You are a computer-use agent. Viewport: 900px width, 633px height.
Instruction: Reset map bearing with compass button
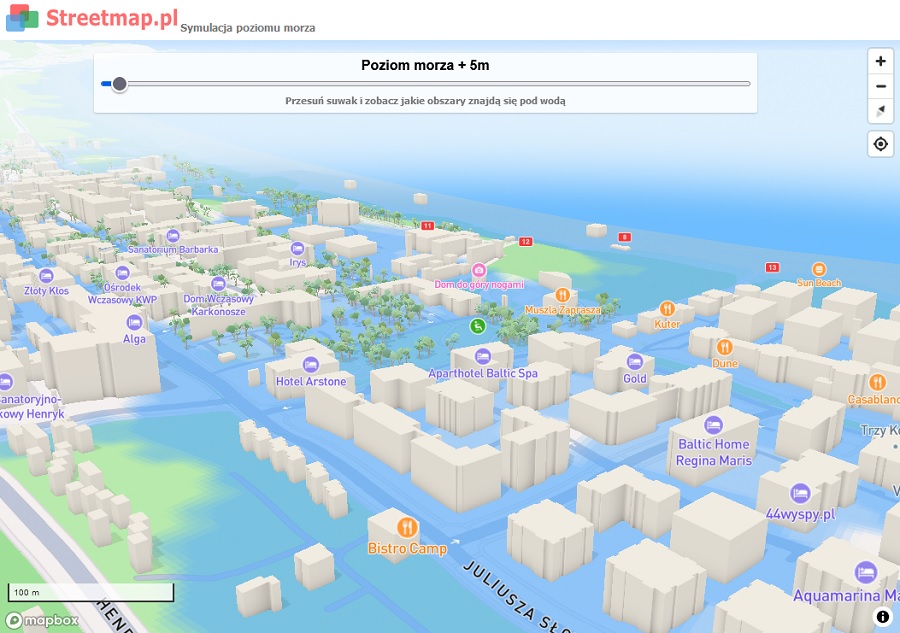(880, 111)
